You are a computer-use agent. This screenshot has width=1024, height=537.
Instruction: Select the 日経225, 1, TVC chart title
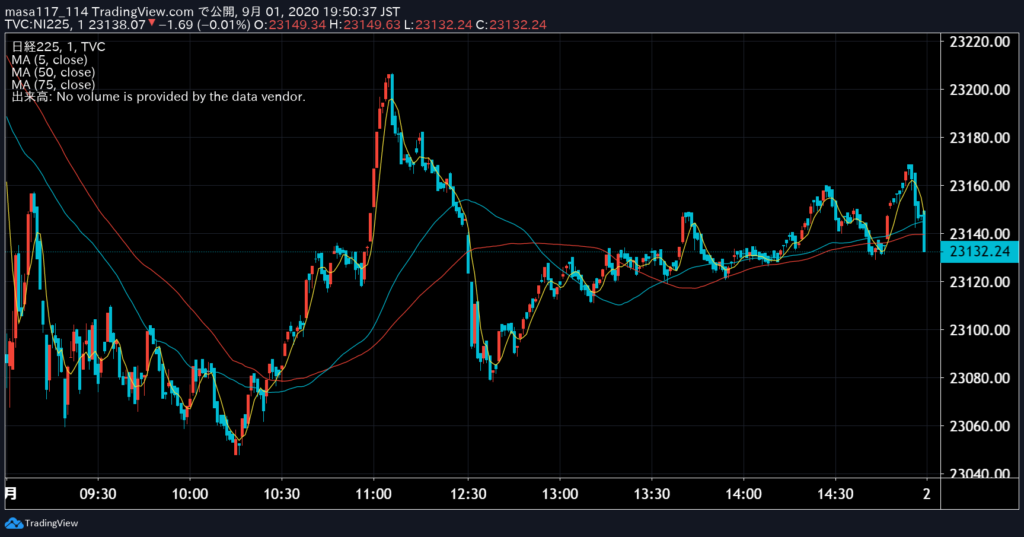(58, 47)
